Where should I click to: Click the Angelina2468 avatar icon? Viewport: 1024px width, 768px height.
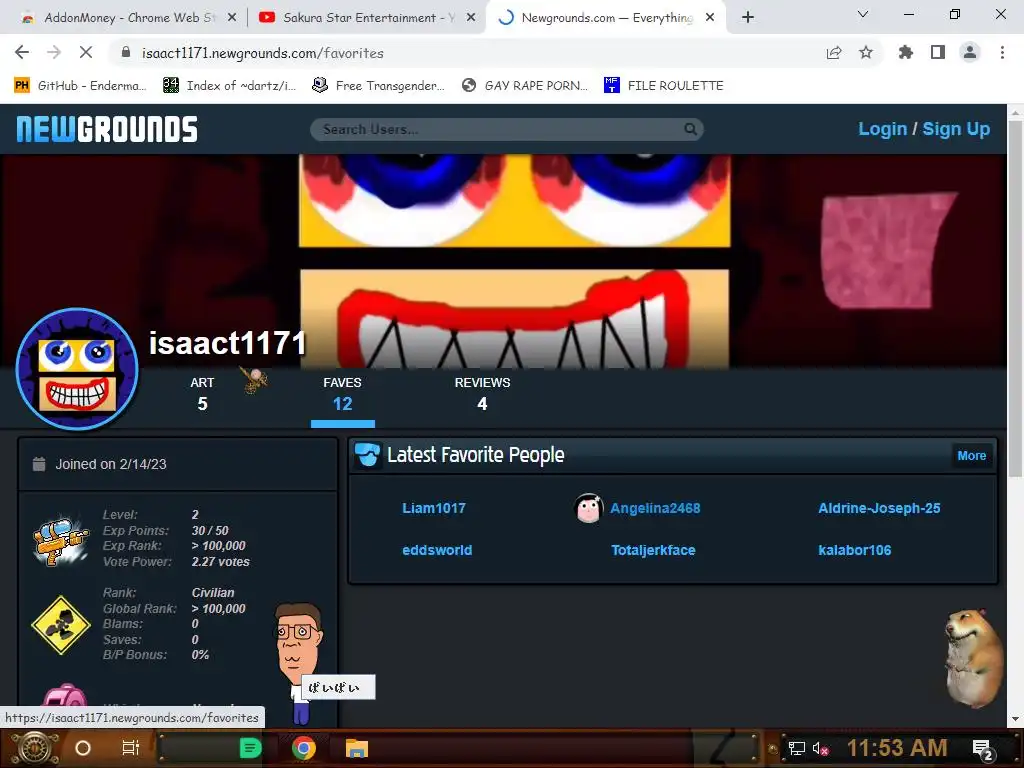(x=588, y=508)
